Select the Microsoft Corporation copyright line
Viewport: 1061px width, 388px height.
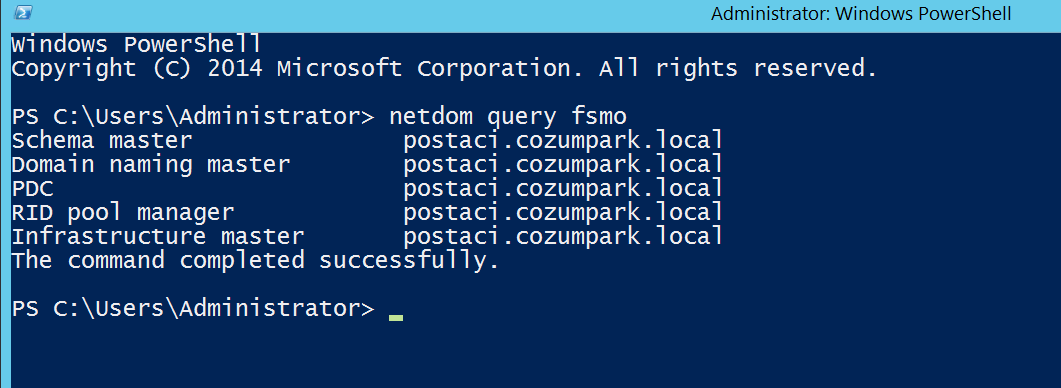click(445, 68)
